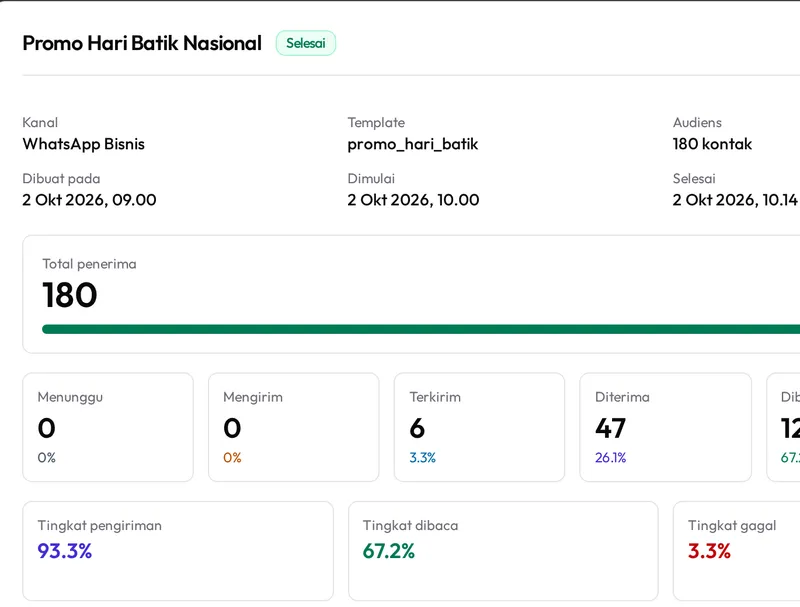Select the 0 count under Mengirim

(232, 428)
